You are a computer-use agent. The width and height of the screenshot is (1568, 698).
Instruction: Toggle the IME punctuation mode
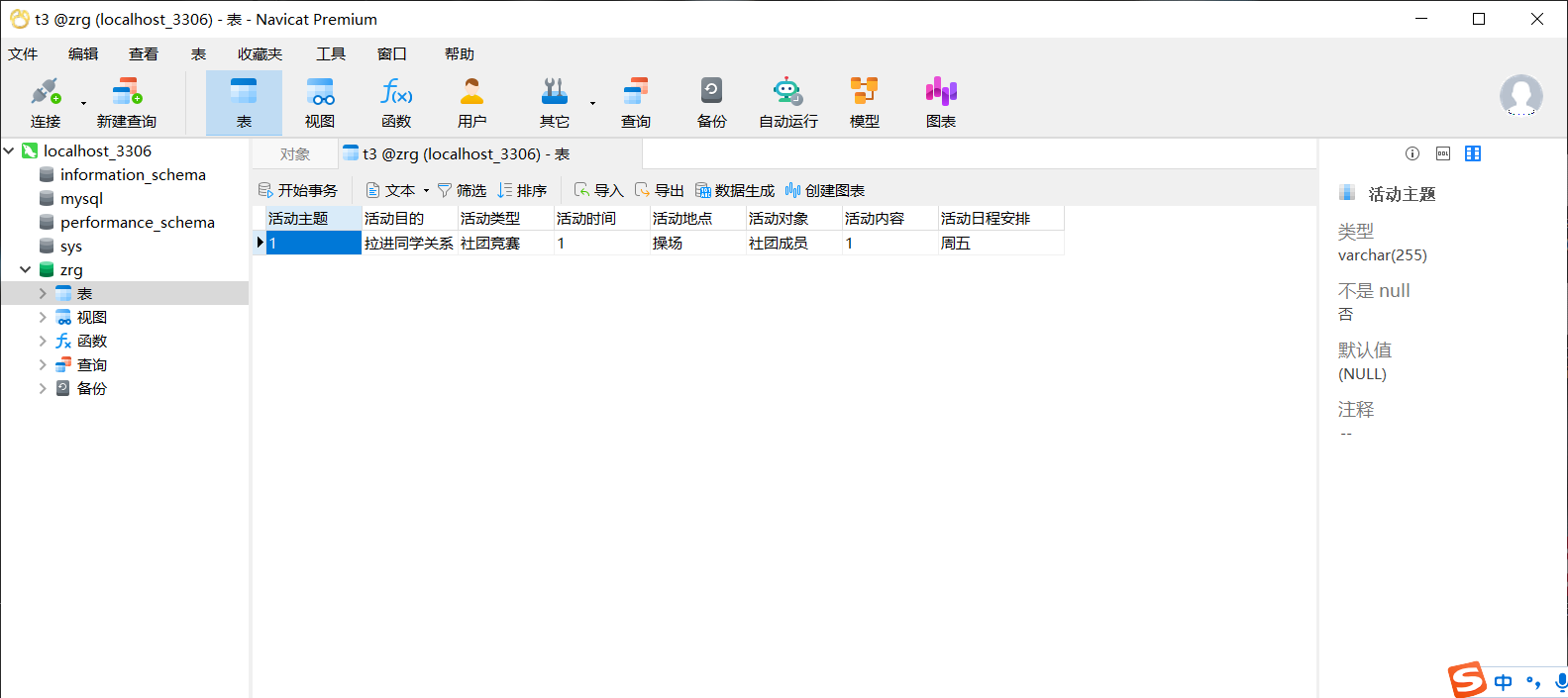tap(1533, 682)
